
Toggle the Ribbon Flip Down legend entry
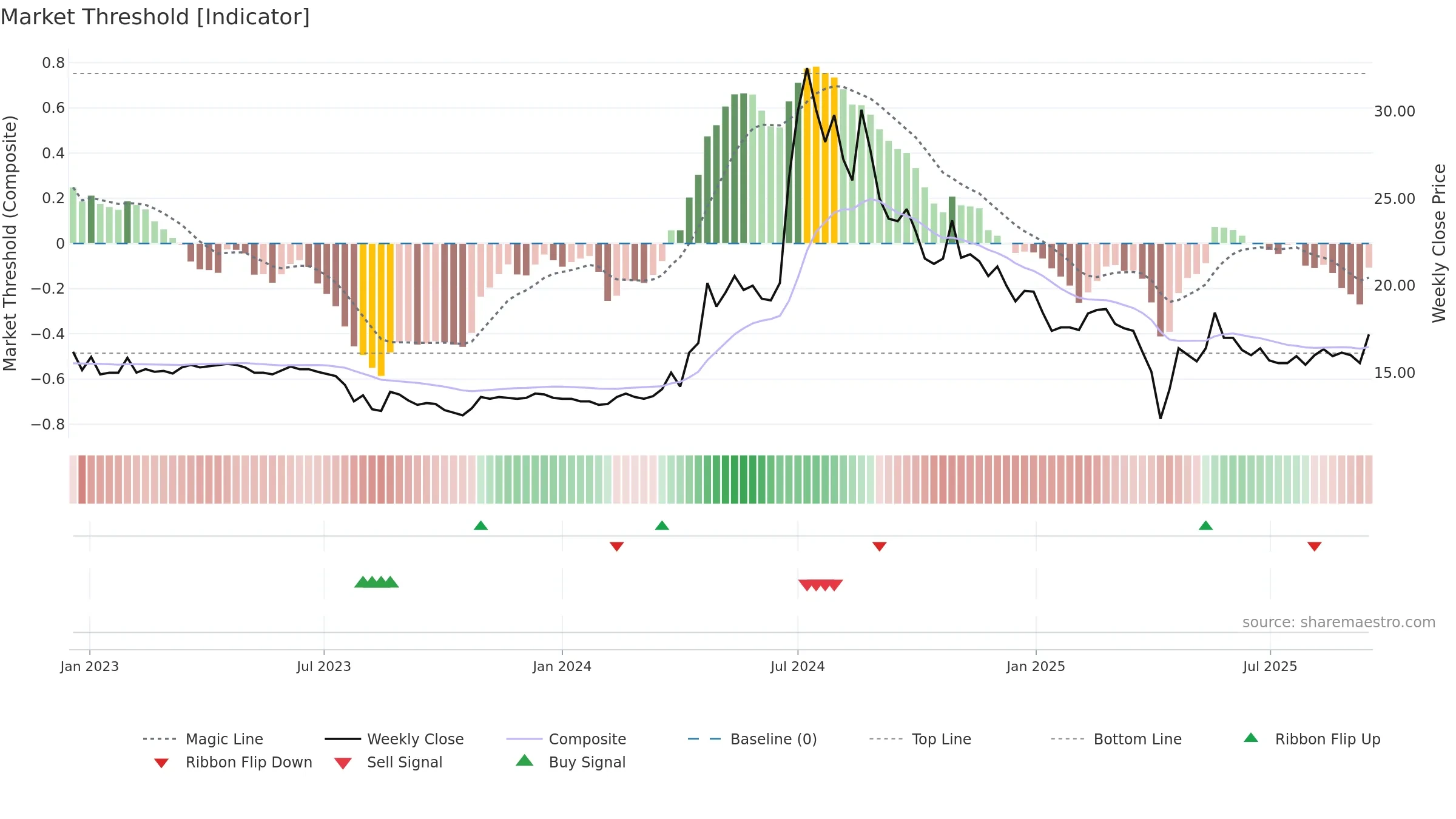(232, 763)
